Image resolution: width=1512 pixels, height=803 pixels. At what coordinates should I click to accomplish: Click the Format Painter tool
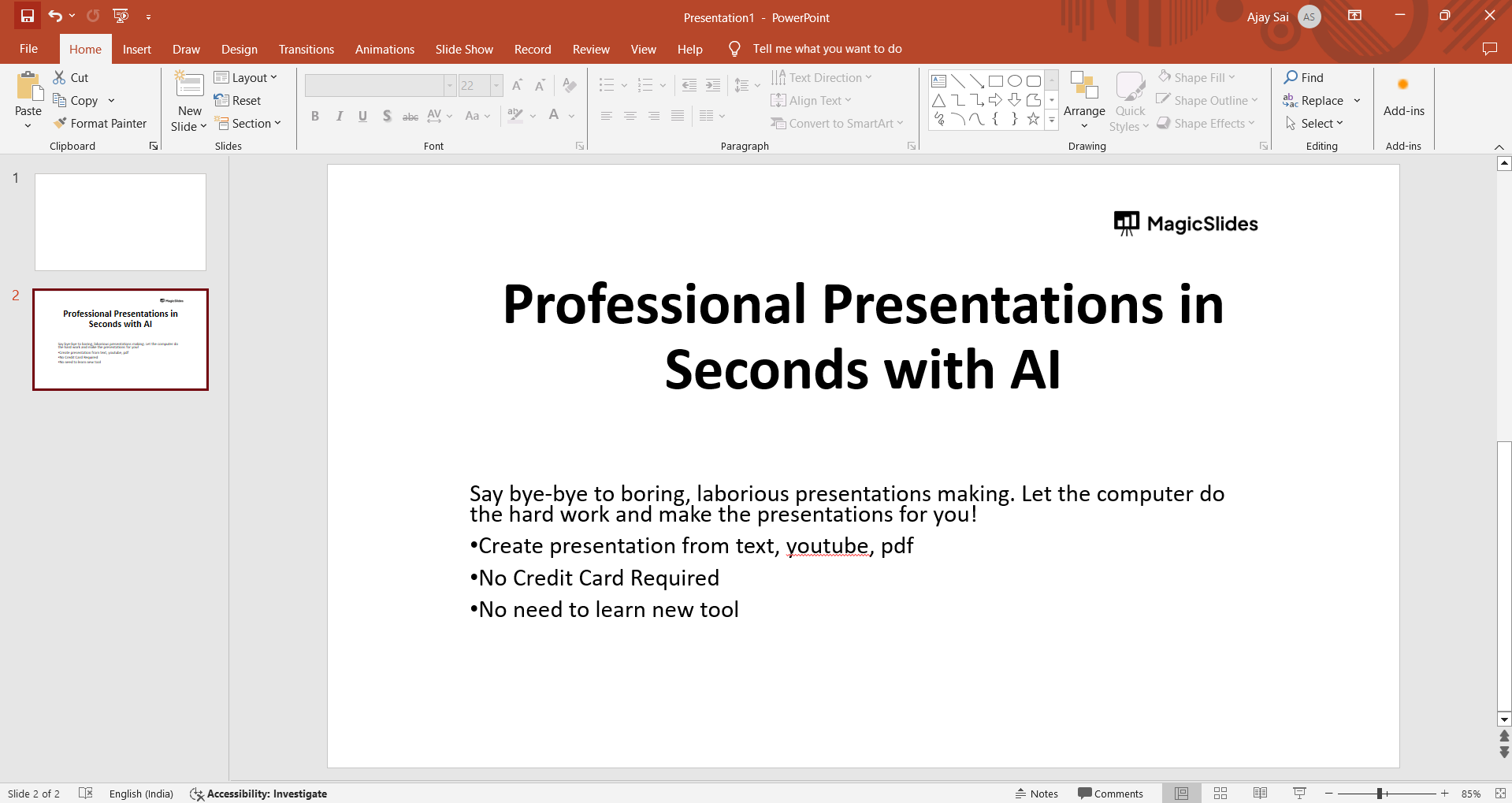pos(99,123)
